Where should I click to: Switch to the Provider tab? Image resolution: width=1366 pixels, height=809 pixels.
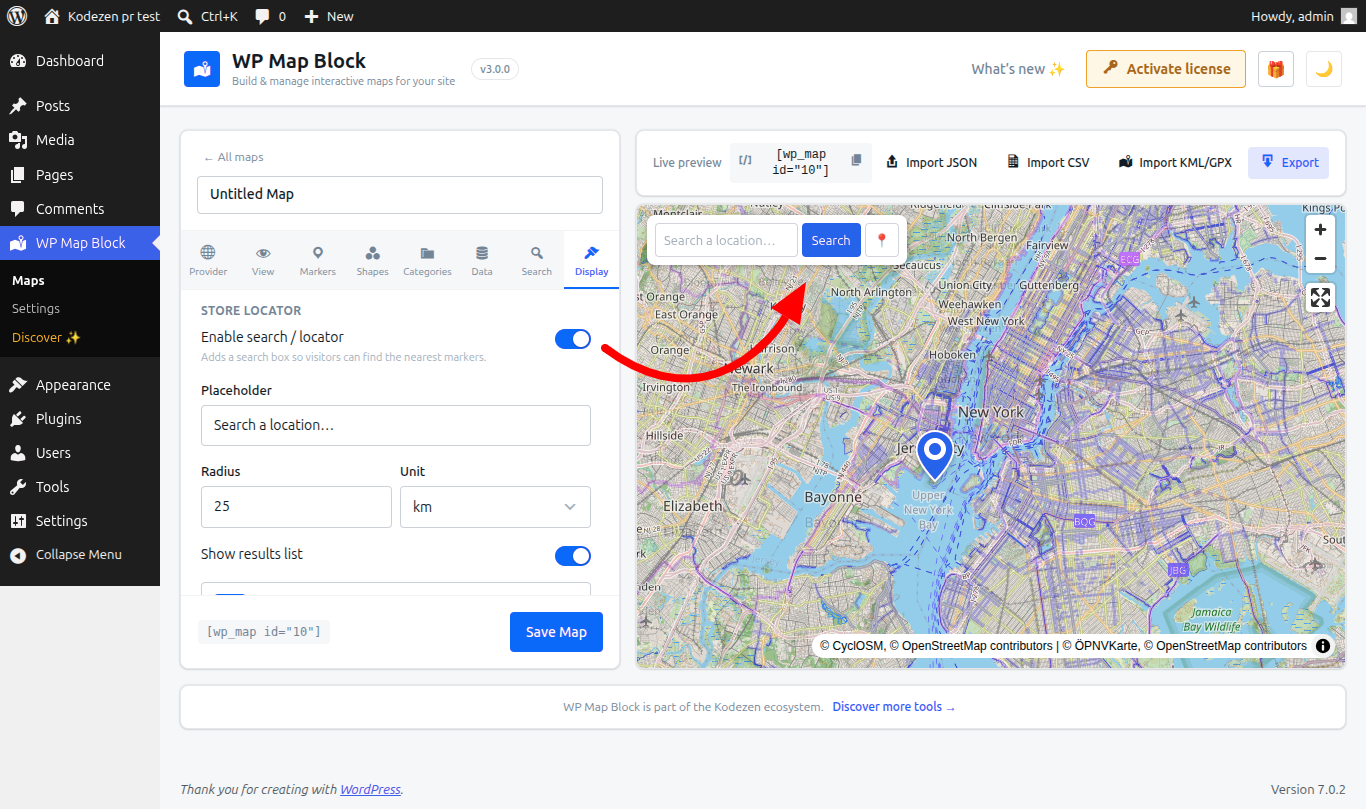point(208,261)
